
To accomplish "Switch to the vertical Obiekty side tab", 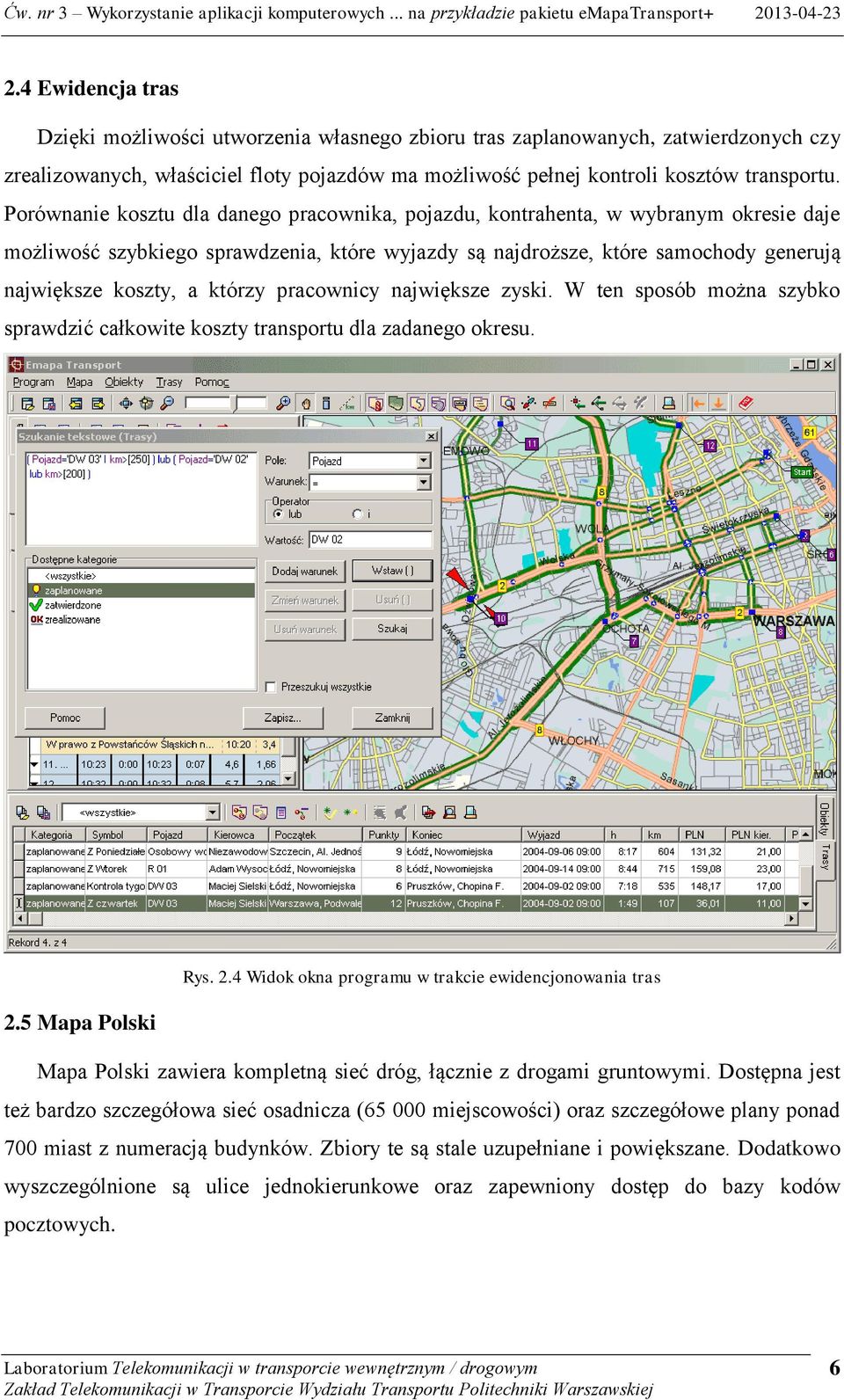I will click(x=825, y=818).
